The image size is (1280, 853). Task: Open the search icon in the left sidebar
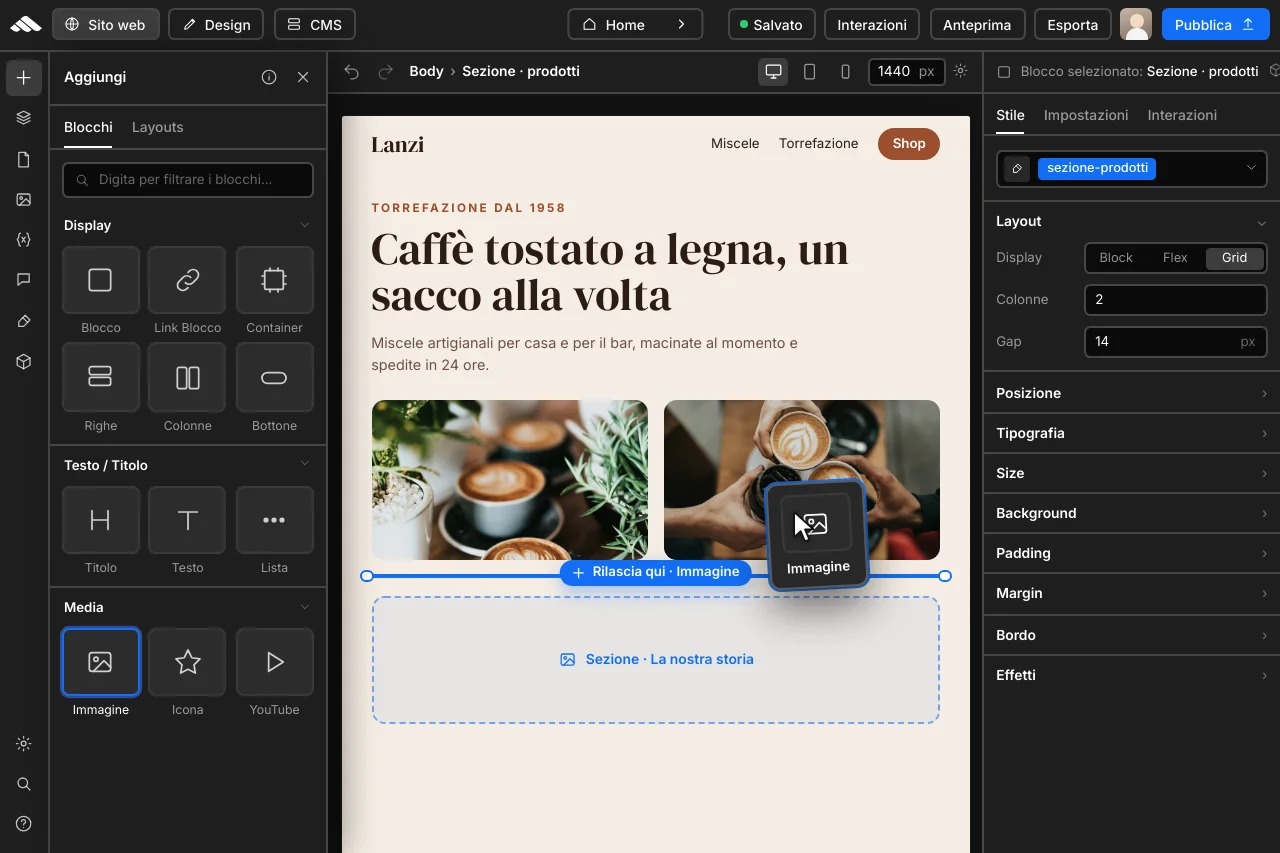[24, 784]
